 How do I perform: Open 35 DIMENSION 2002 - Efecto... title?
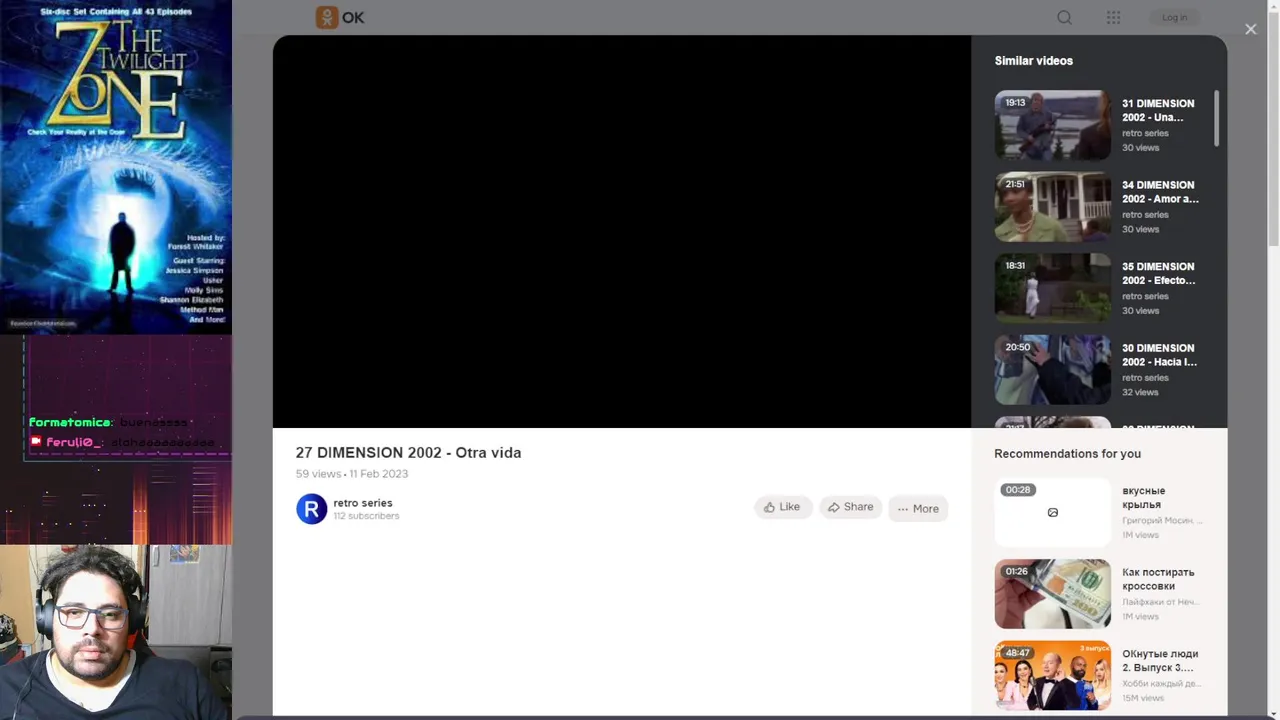tap(1159, 273)
